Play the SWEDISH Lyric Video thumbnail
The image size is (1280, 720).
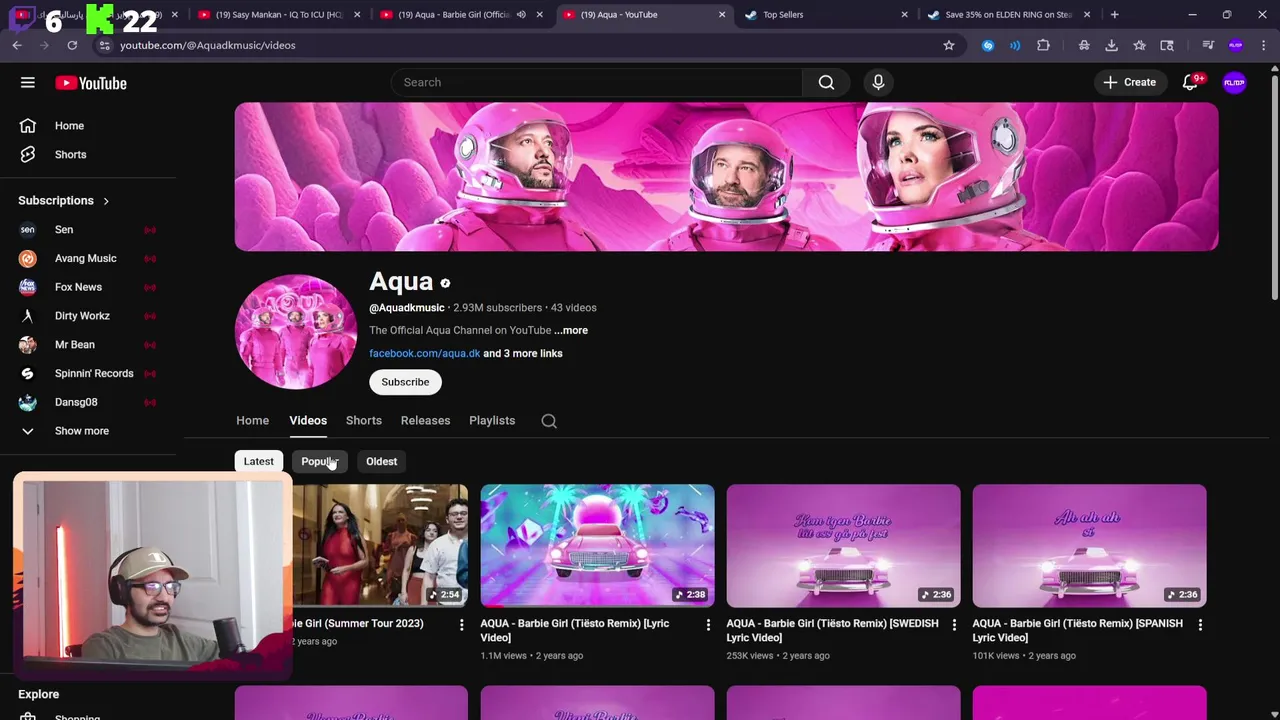843,546
